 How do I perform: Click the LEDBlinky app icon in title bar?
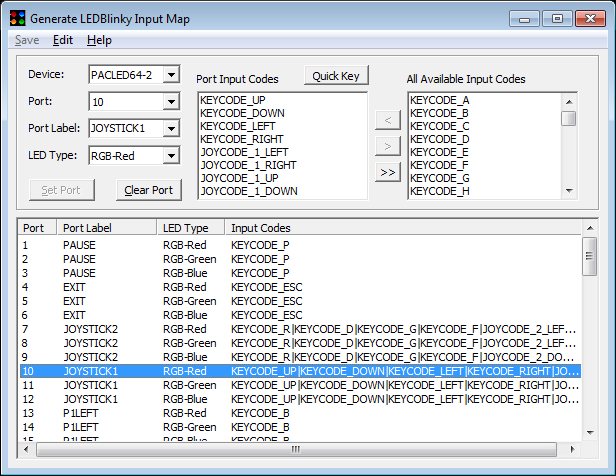click(17, 18)
